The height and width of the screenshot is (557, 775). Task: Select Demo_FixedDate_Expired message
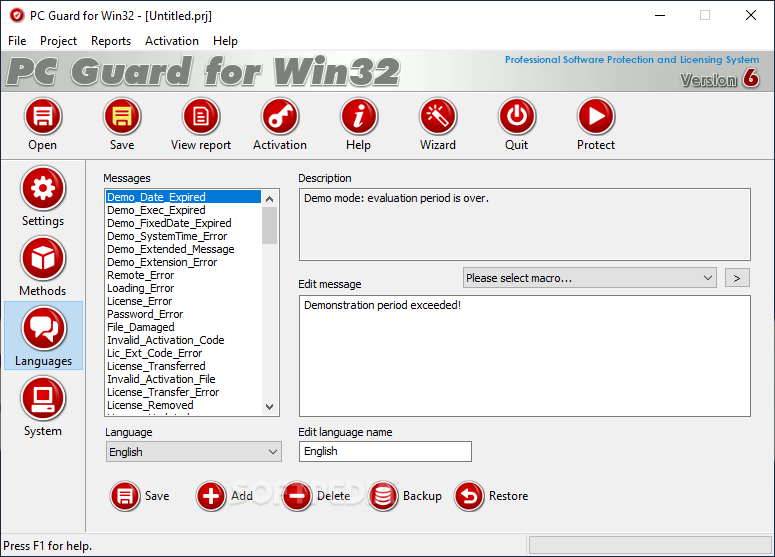183,223
